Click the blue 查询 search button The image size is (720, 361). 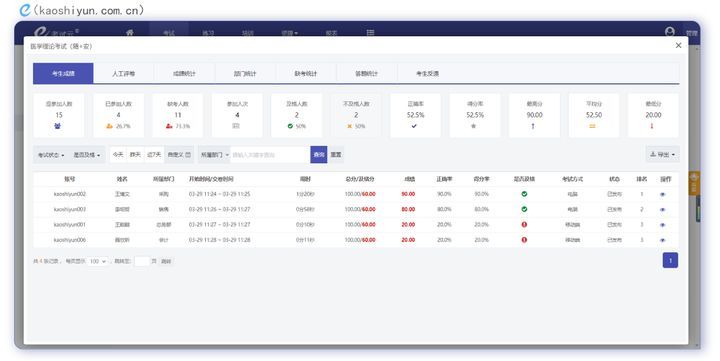pos(319,155)
